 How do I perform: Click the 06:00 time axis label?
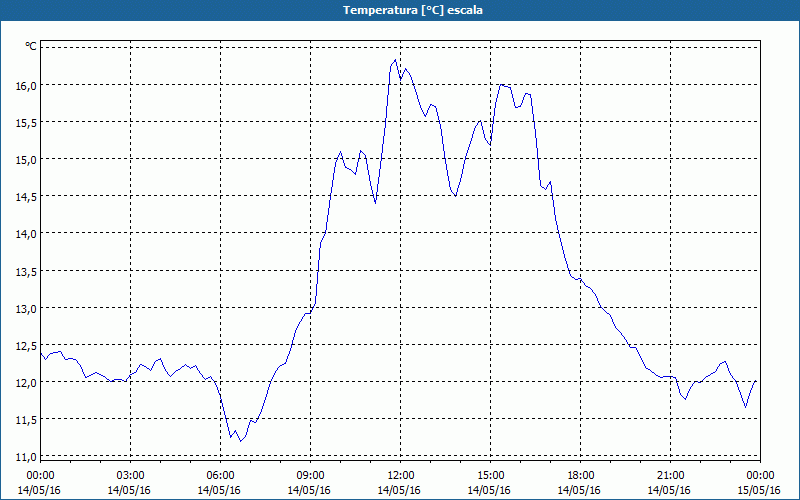tap(220, 476)
